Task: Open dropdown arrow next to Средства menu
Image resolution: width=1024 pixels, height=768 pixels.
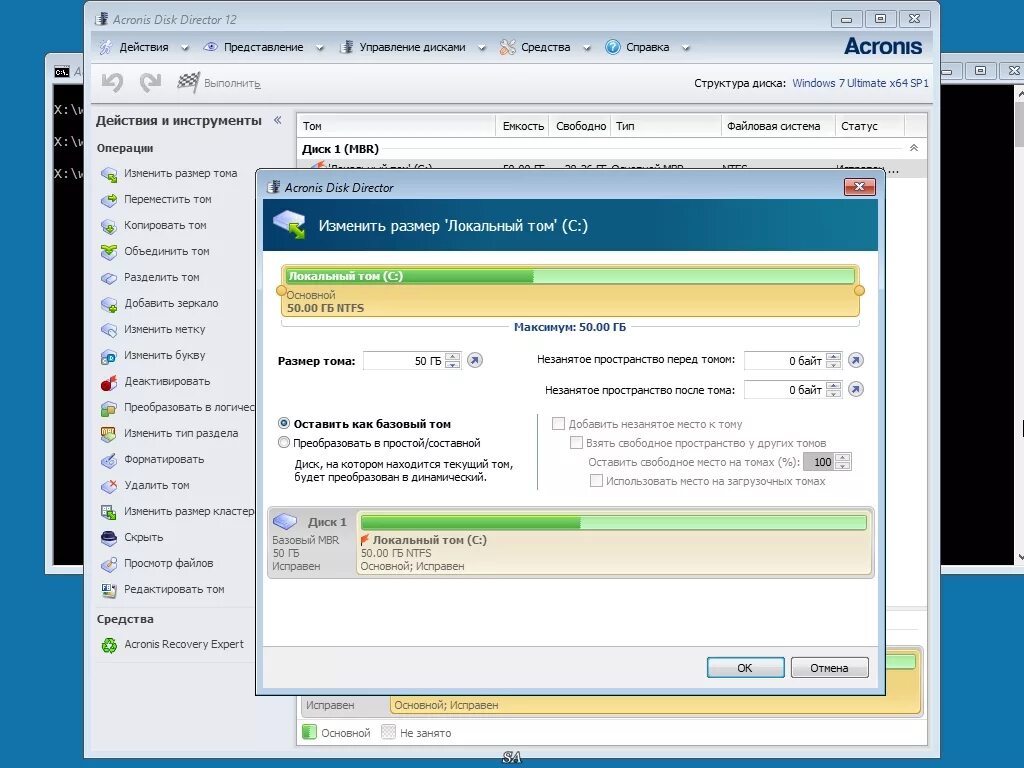Action: (x=586, y=48)
